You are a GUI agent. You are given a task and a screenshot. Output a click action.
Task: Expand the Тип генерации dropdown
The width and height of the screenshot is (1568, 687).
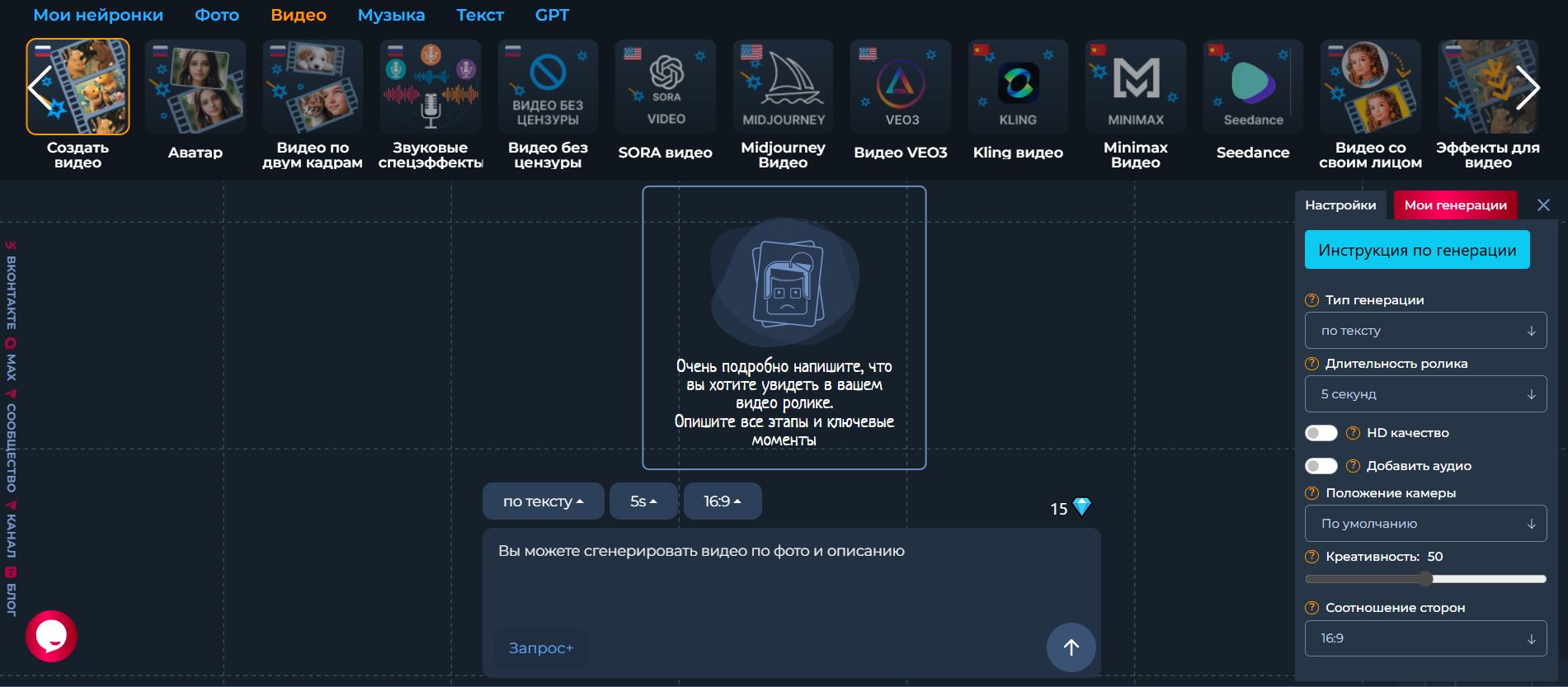coord(1425,331)
